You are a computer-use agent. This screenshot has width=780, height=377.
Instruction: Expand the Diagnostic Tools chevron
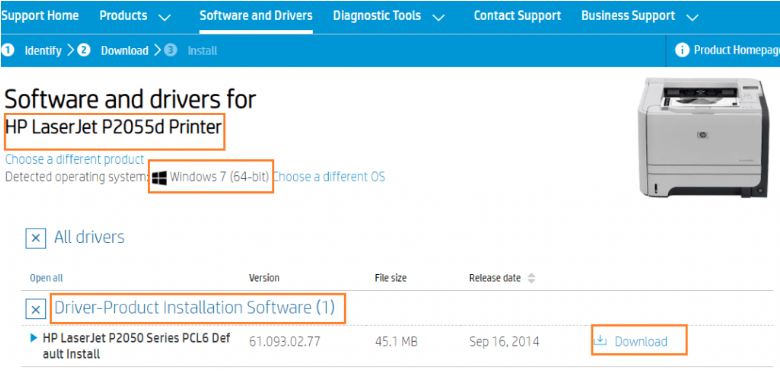438,18
